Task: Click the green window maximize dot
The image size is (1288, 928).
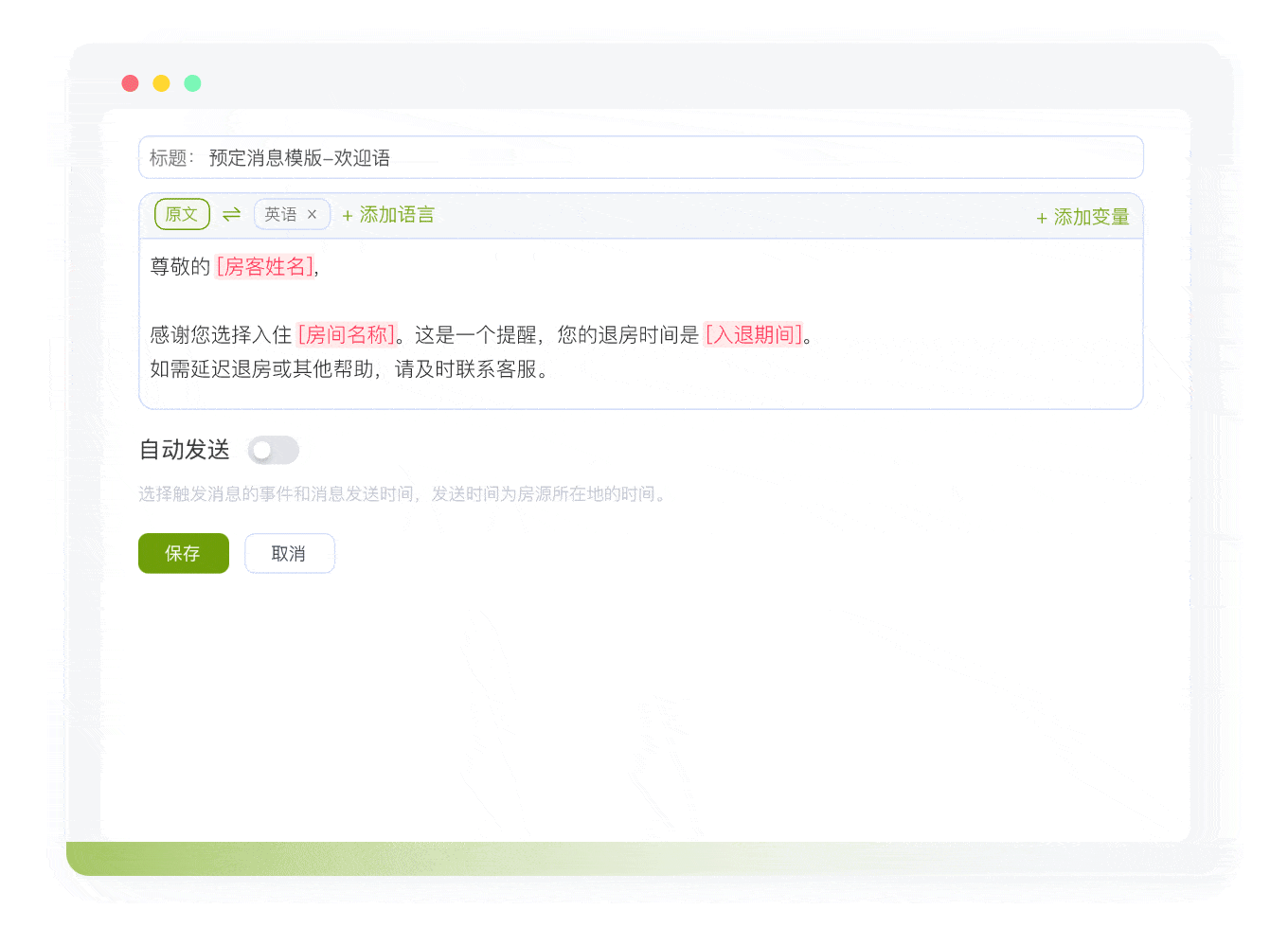Action: 193,83
